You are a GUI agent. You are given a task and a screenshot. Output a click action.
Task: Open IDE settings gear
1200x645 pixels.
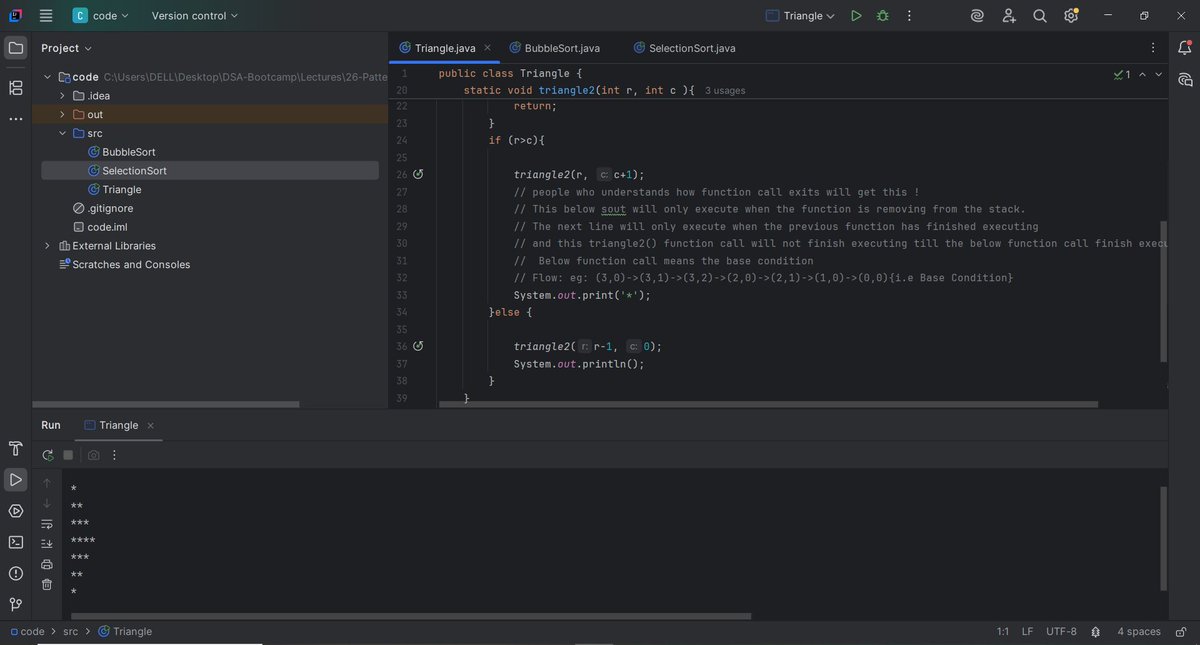tap(1071, 16)
